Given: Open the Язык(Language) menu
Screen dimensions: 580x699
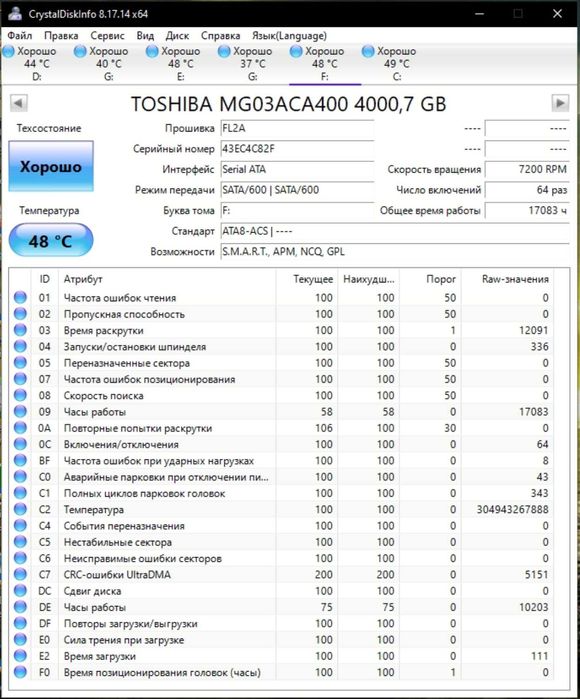Looking at the screenshot, I should 289,36.
